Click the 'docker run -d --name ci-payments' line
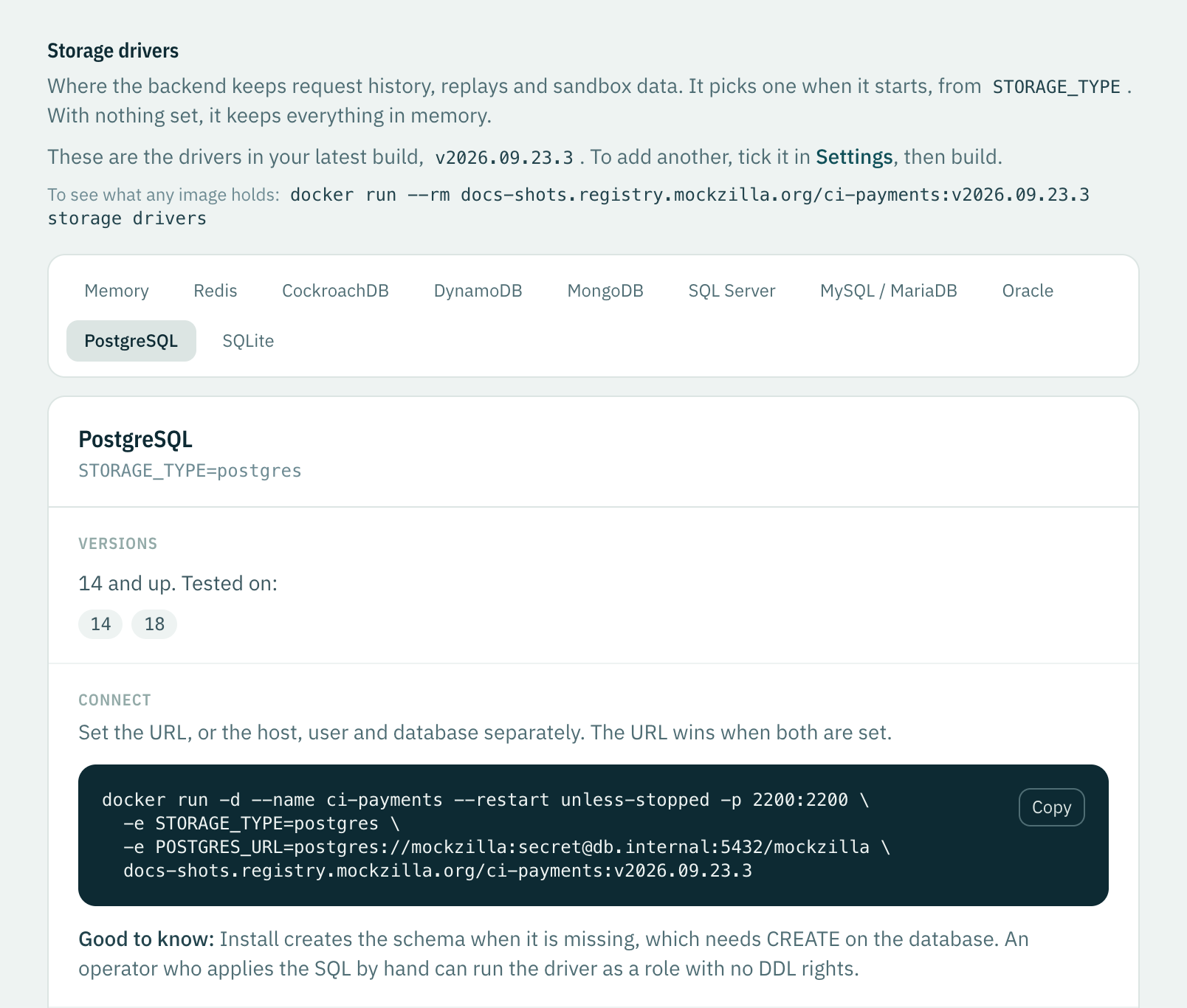 486,800
